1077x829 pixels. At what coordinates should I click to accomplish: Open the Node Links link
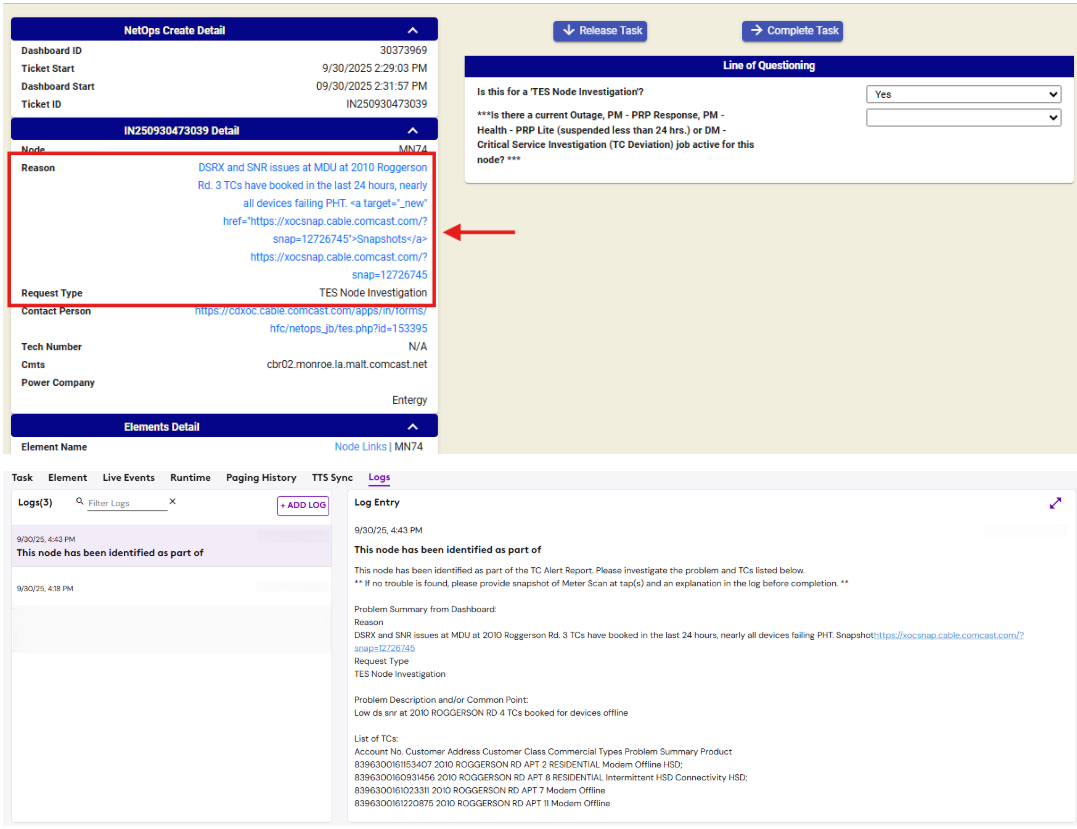point(360,447)
